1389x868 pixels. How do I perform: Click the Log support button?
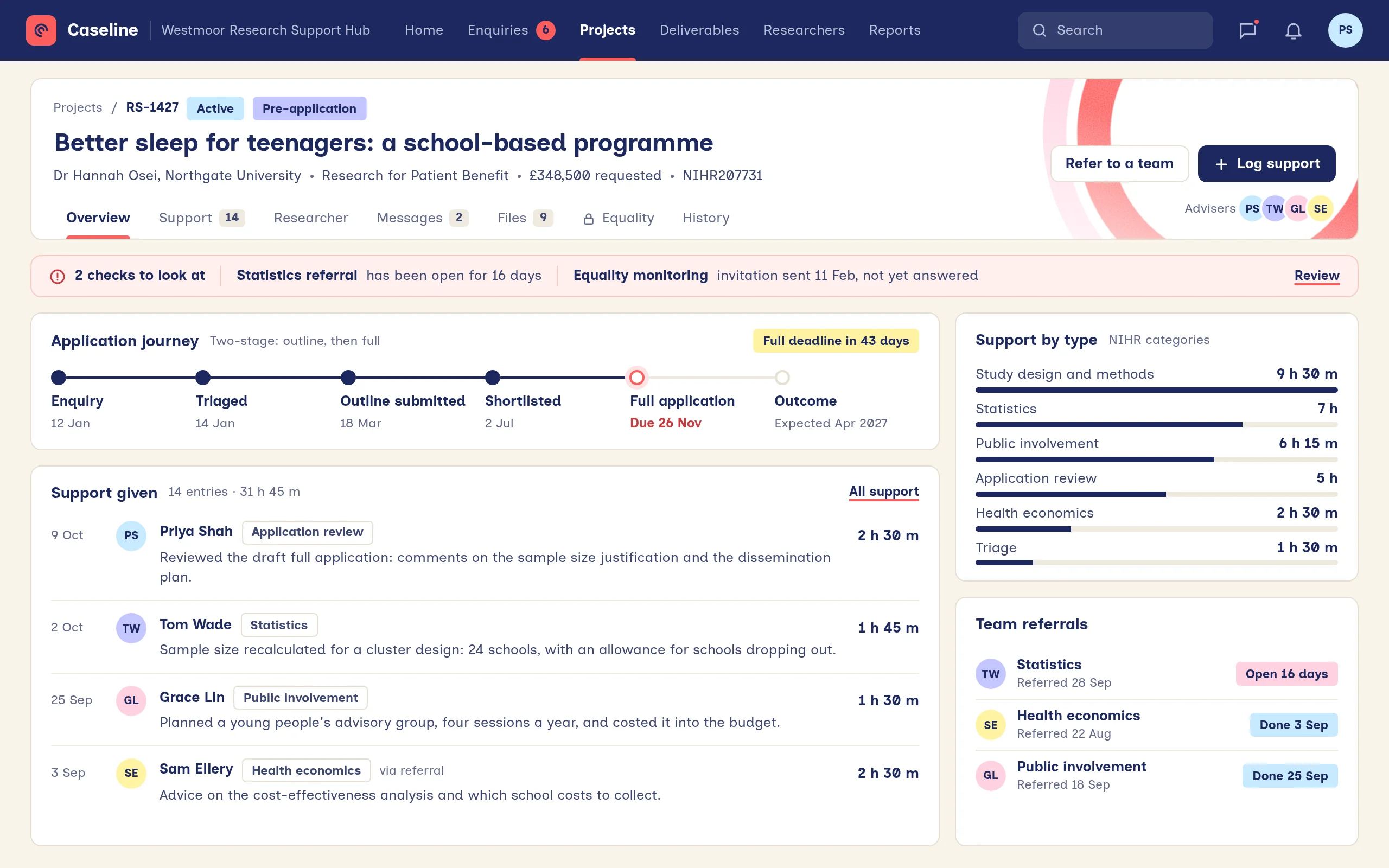point(1266,164)
